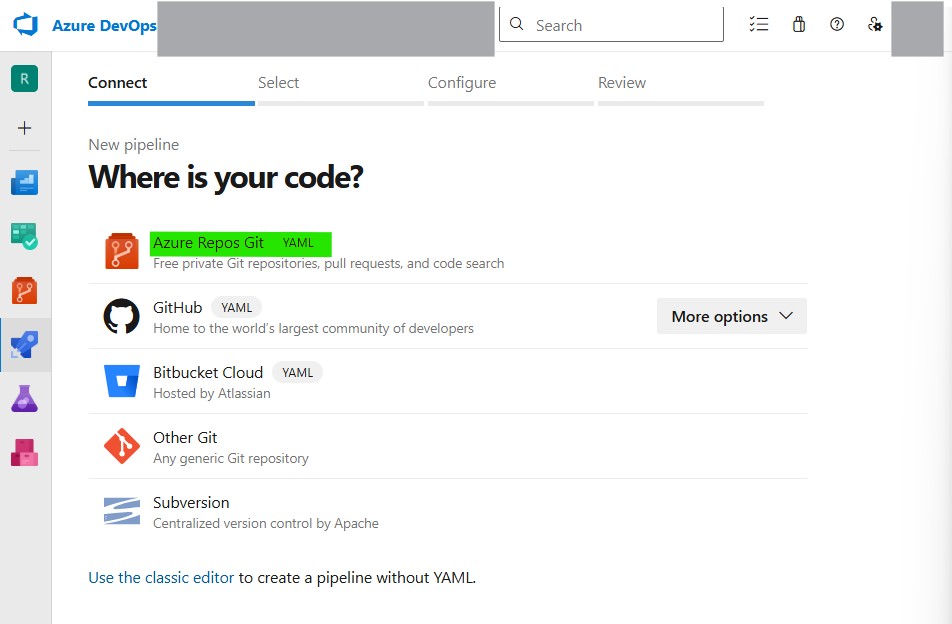Choose Azure Repos Git as source
Screen dimensions: 952x624
pyautogui.click(x=448, y=251)
